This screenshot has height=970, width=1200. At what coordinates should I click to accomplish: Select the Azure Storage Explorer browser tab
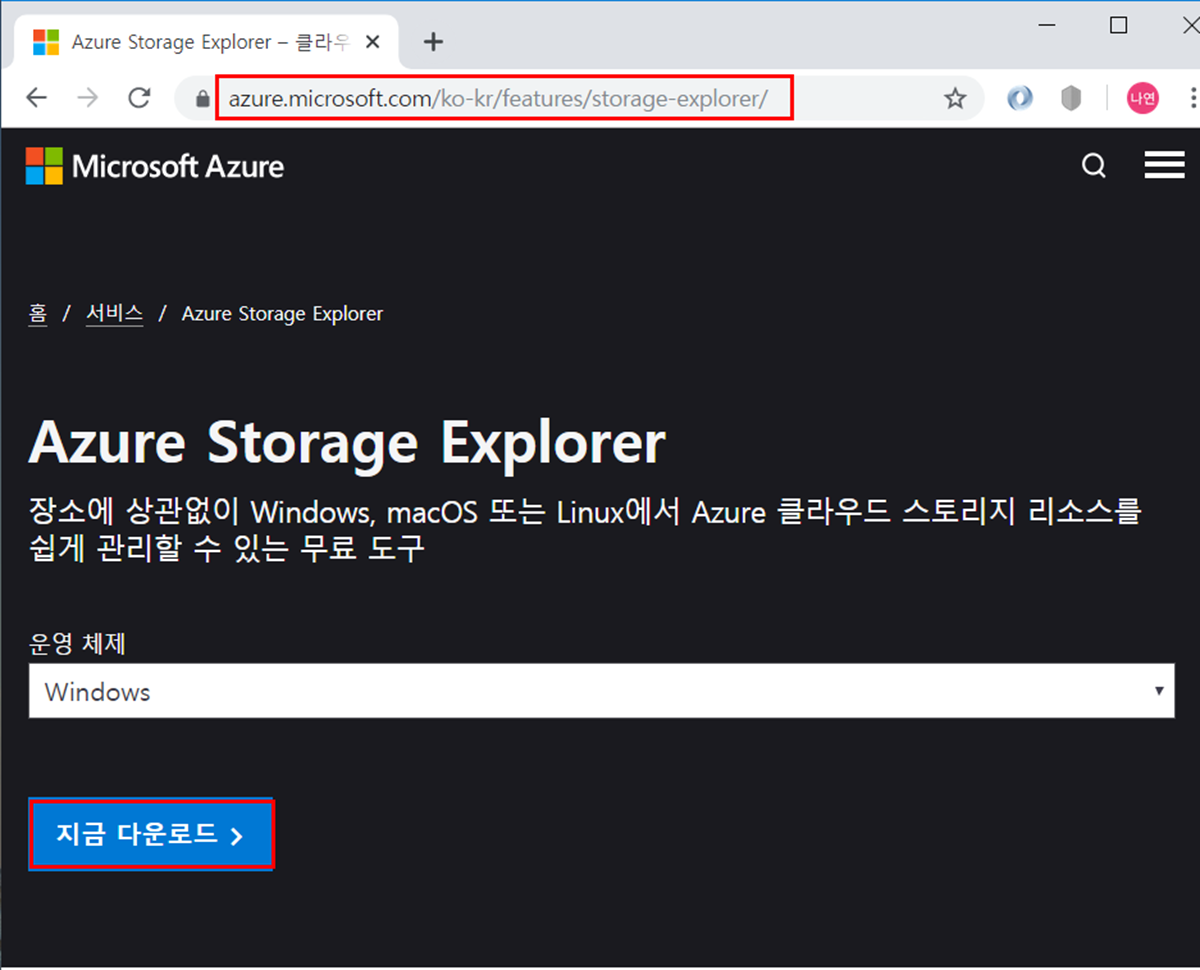point(206,42)
